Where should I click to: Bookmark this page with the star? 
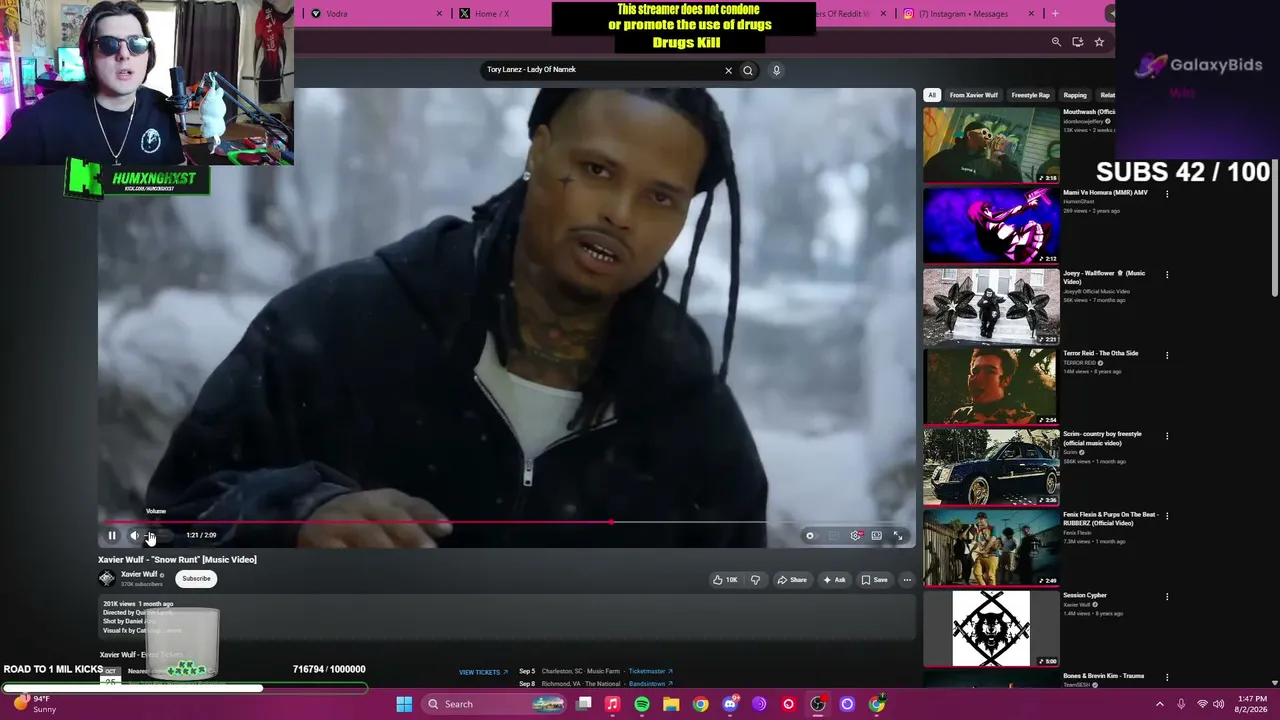click(1099, 42)
